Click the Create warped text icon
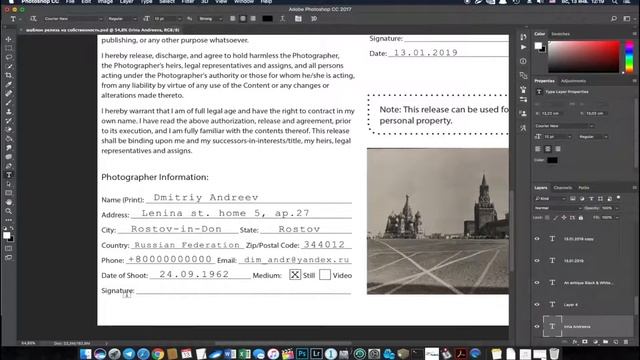Viewport: 640px width, 360px height. pos(282,19)
